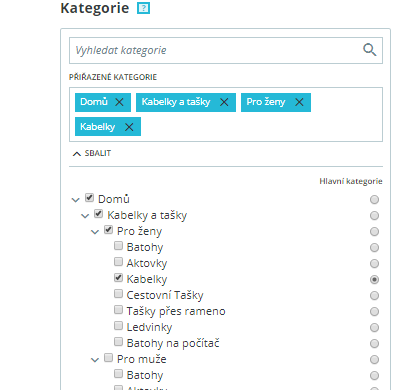Remove the Kabelky assigned tag
The image size is (396, 390).
pos(129,127)
